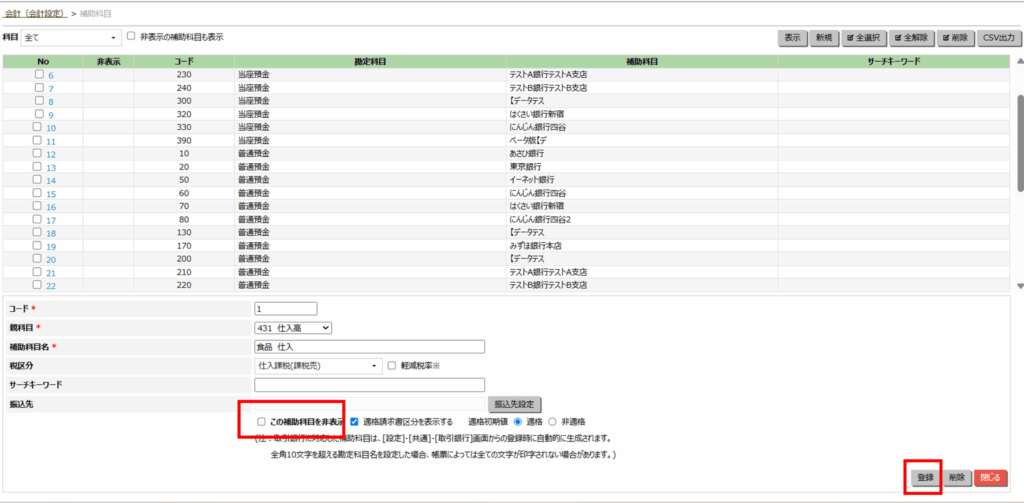
Task: Select the 非適格 radio button
Action: (x=554, y=421)
